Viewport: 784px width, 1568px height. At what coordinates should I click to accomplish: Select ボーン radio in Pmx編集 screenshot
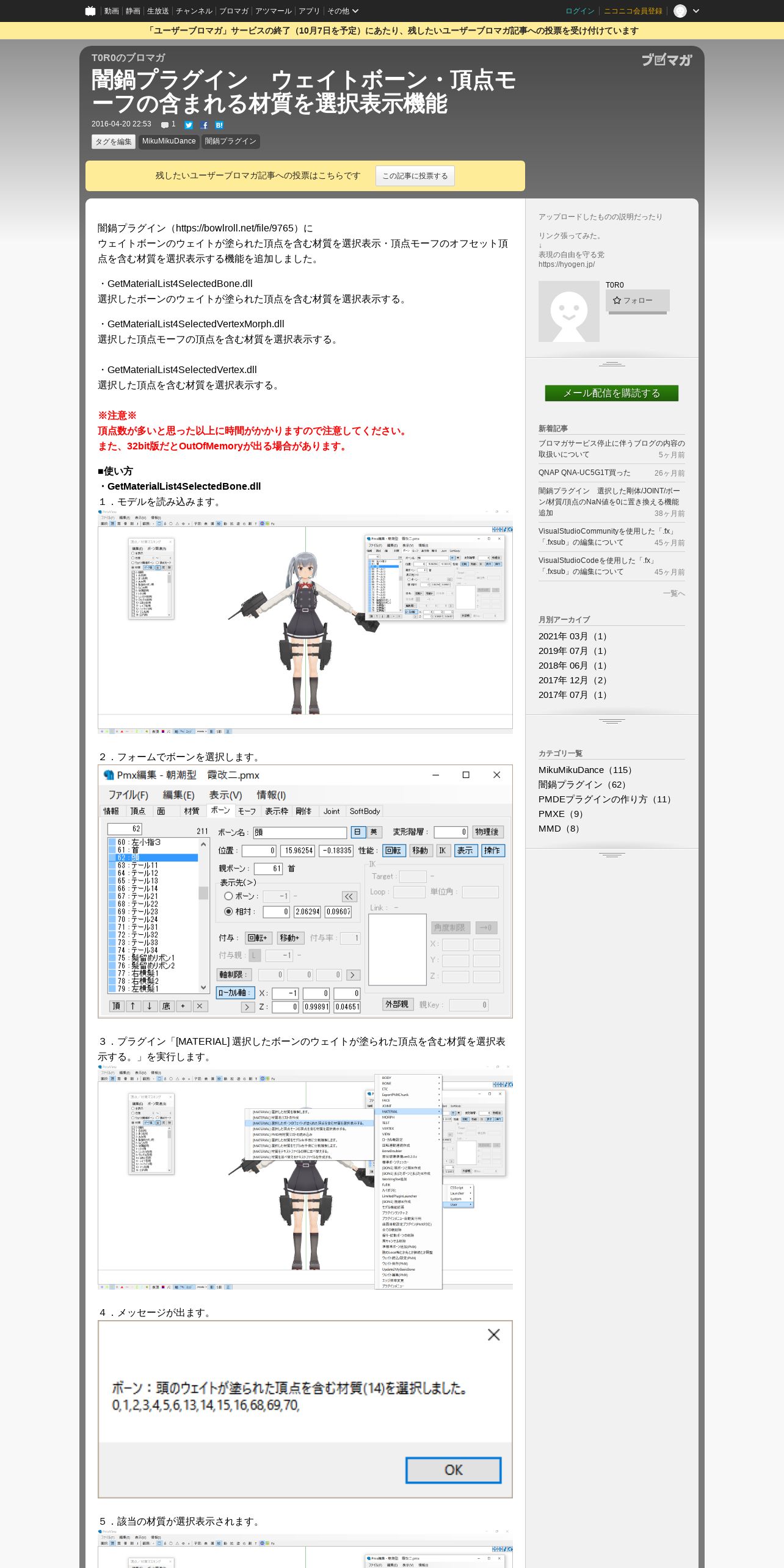coord(228,896)
